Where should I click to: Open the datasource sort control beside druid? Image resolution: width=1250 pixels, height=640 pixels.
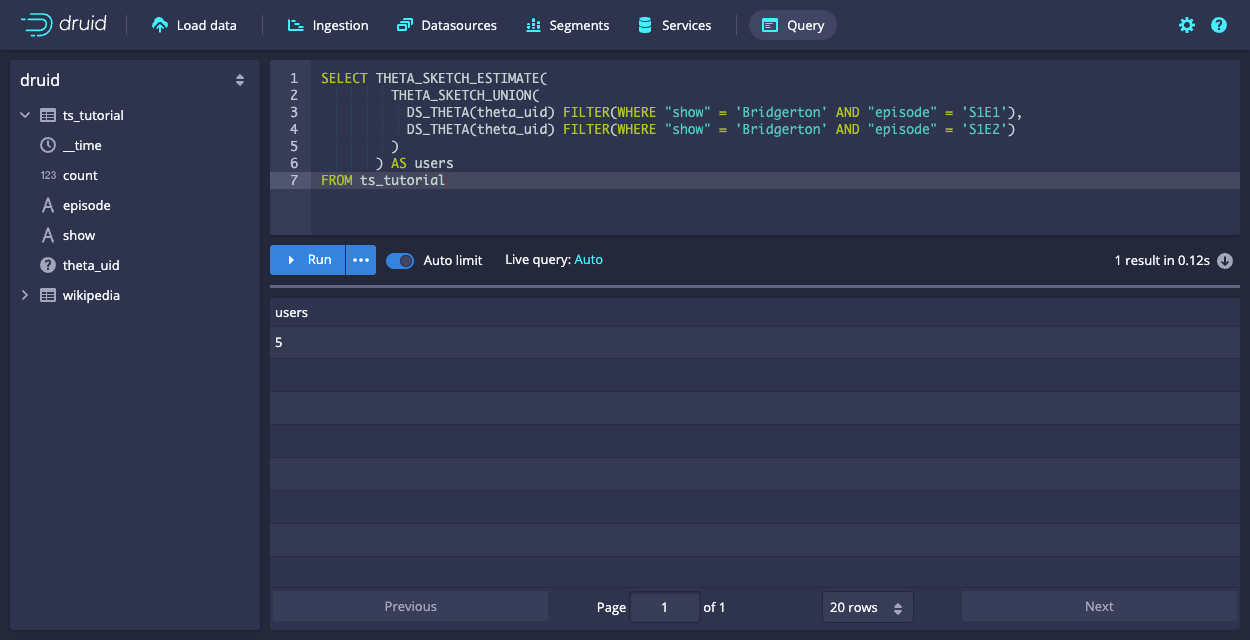coord(240,79)
